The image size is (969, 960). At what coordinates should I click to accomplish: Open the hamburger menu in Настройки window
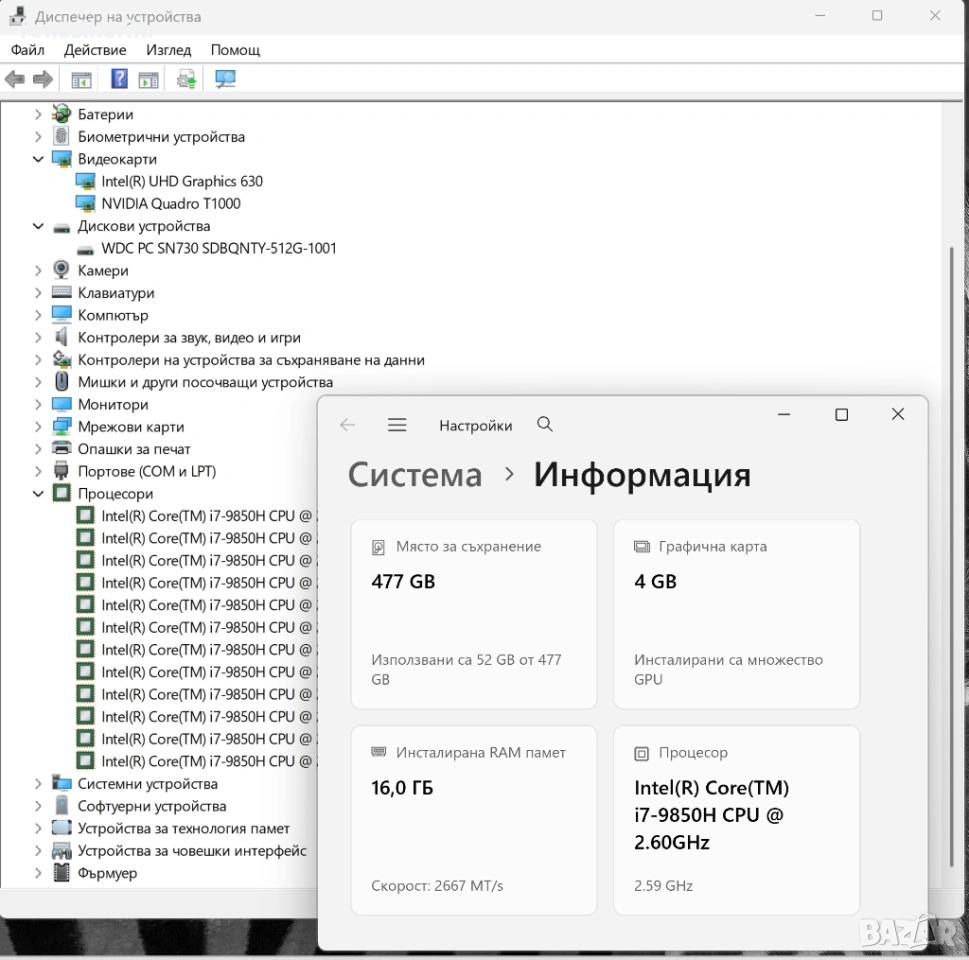[397, 425]
